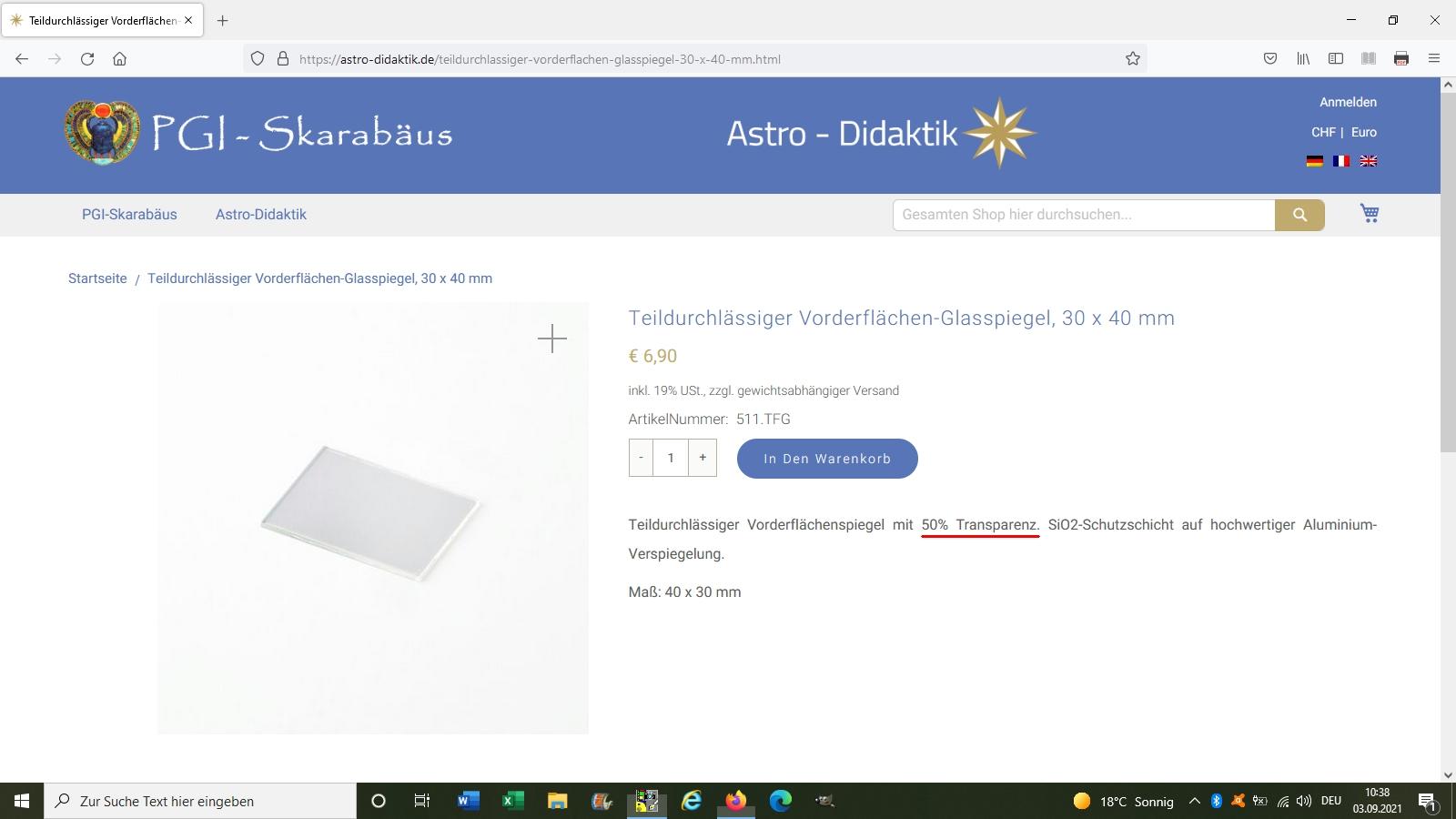Submit search with the magnifier button
This screenshot has height=819, width=1456.
click(1299, 215)
